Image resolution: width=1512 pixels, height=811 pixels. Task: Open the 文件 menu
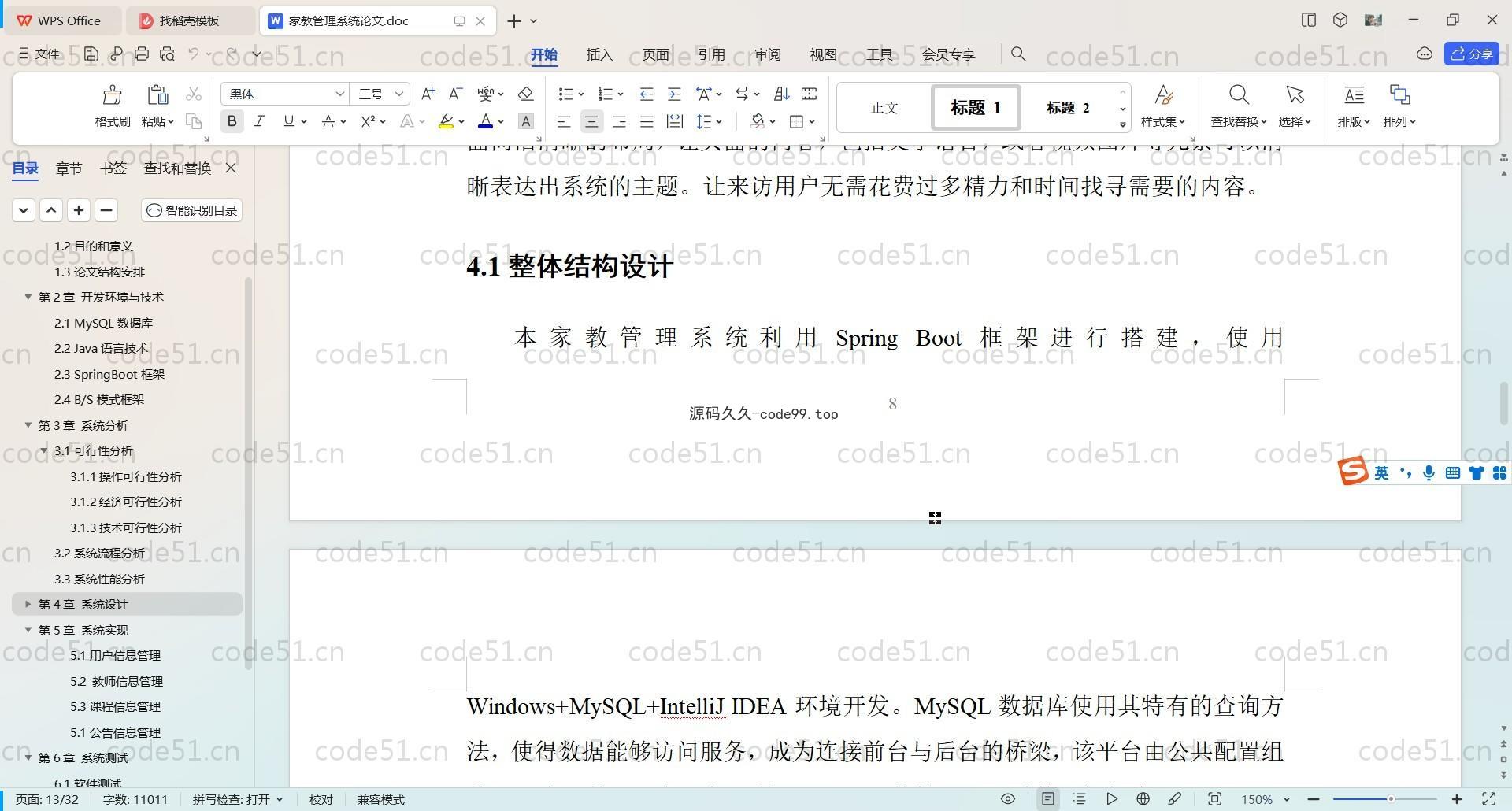[x=39, y=54]
